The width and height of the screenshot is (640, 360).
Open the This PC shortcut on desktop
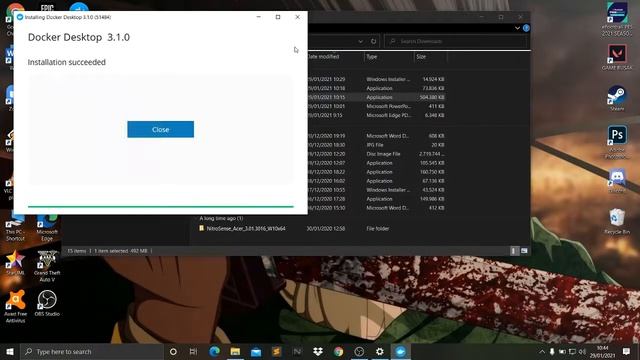pos(15,227)
